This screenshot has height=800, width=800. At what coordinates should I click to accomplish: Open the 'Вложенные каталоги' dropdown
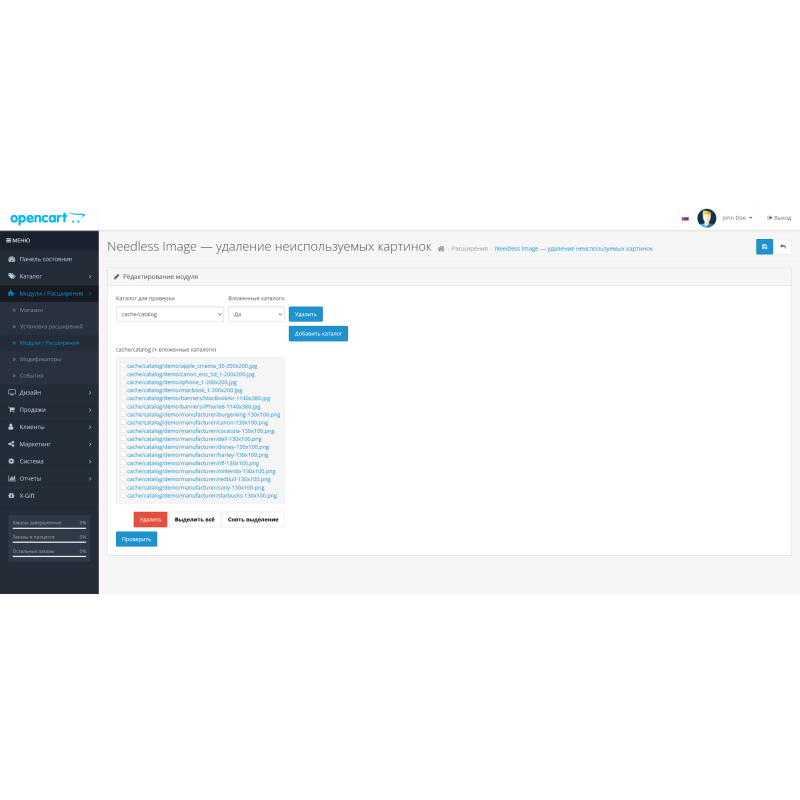click(x=256, y=314)
